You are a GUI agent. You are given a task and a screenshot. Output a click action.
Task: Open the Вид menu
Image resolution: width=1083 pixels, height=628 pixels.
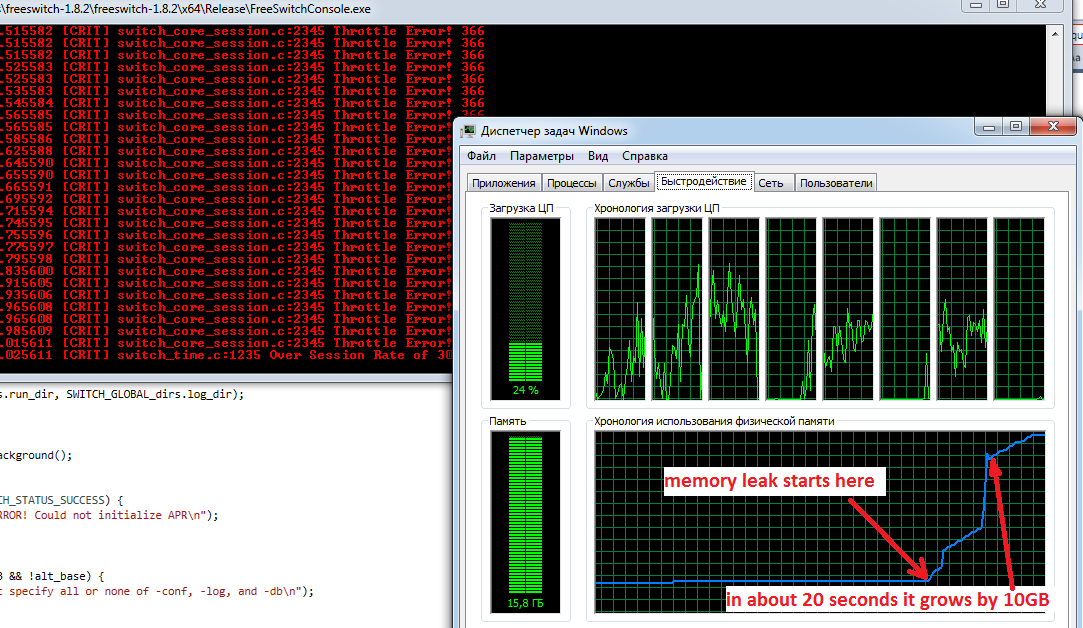[598, 155]
